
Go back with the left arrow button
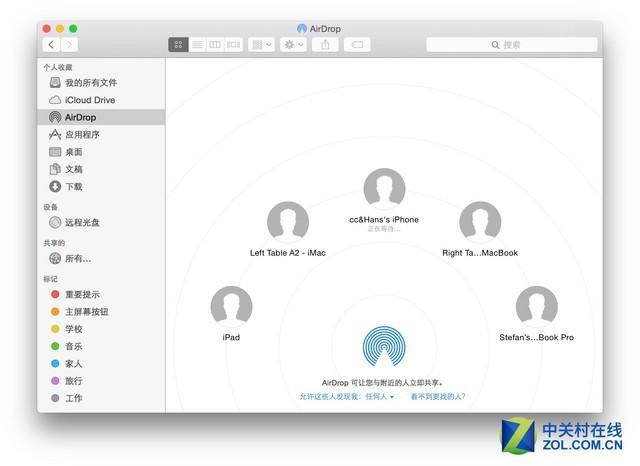click(50, 45)
